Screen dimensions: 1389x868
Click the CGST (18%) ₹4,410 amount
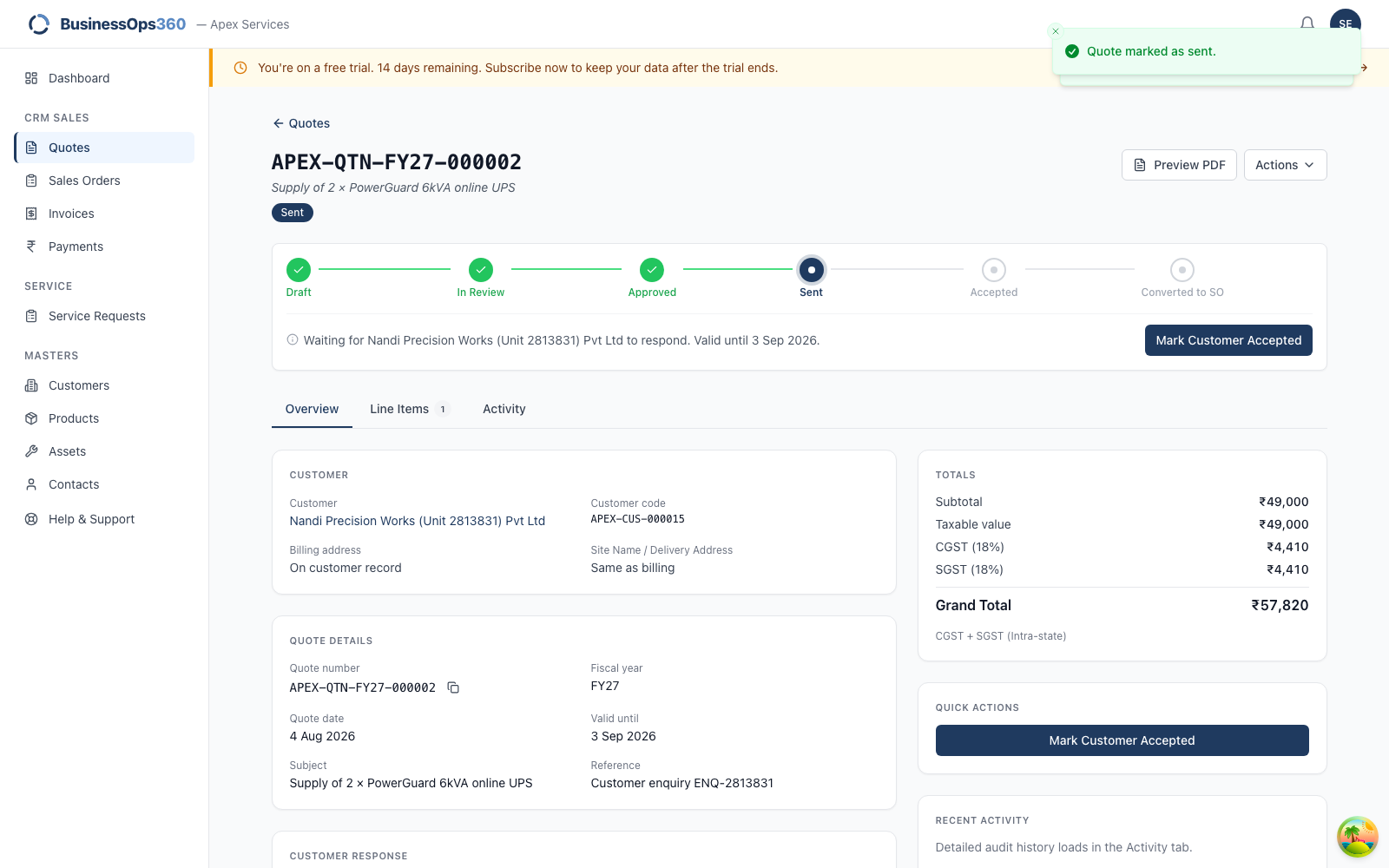(1287, 547)
